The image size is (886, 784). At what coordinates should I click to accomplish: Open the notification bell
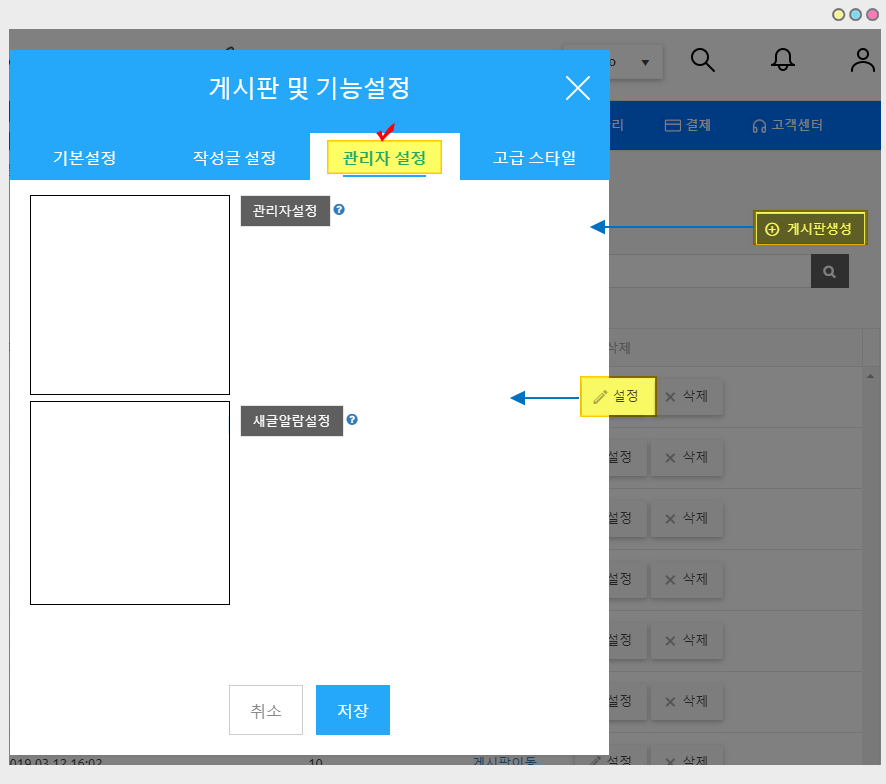783,61
